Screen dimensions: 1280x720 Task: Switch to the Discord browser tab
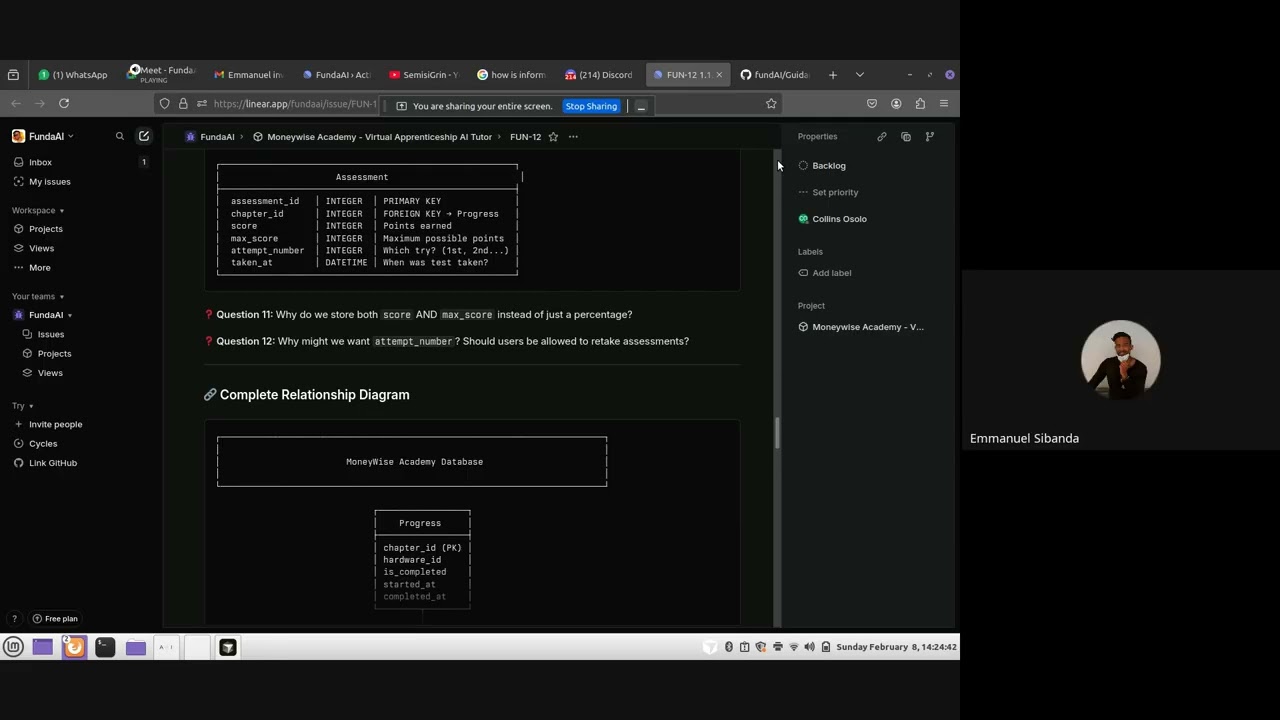[599, 75]
